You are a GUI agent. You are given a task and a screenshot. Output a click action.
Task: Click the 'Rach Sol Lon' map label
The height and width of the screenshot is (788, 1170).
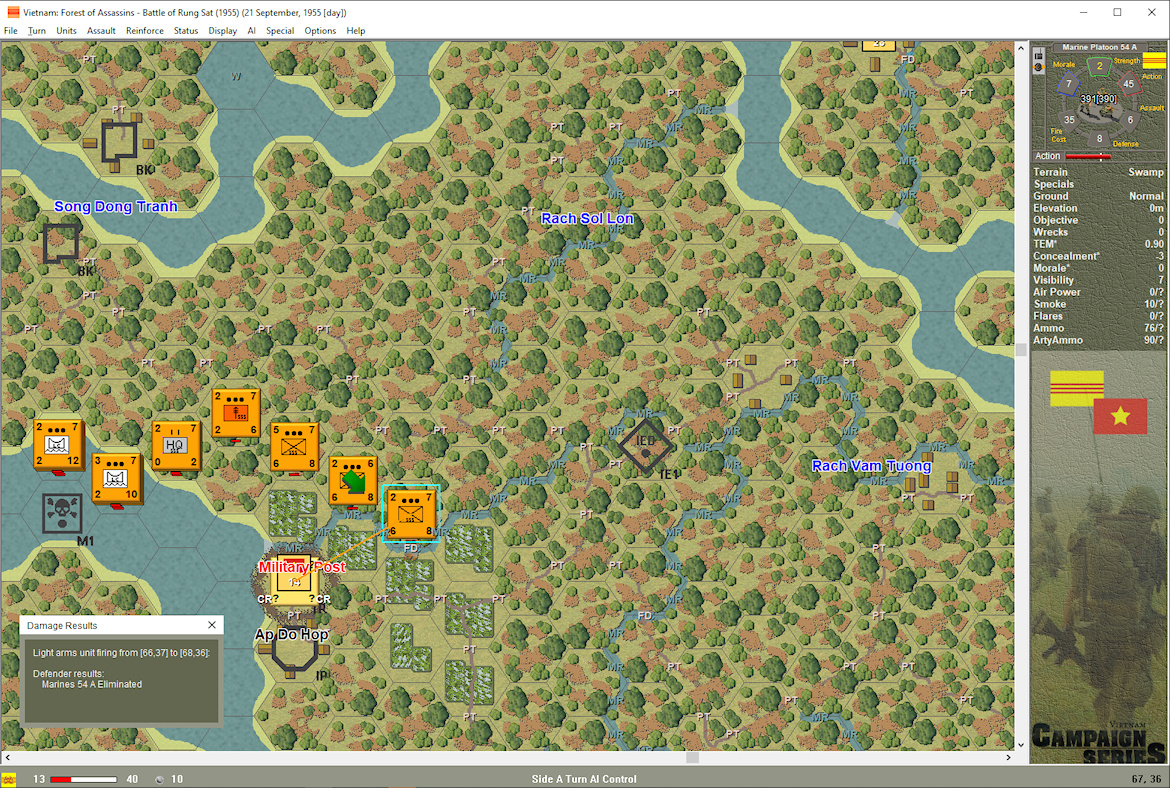pos(587,219)
